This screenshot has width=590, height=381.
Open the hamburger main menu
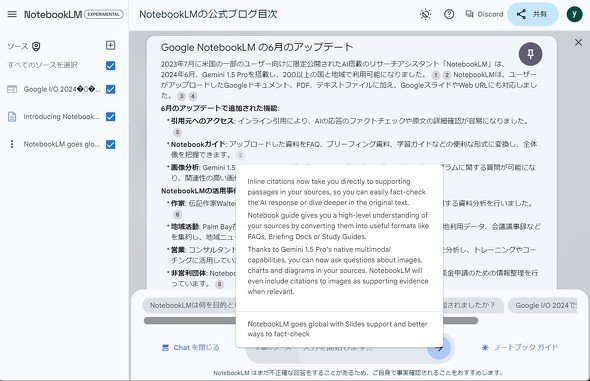(12, 14)
